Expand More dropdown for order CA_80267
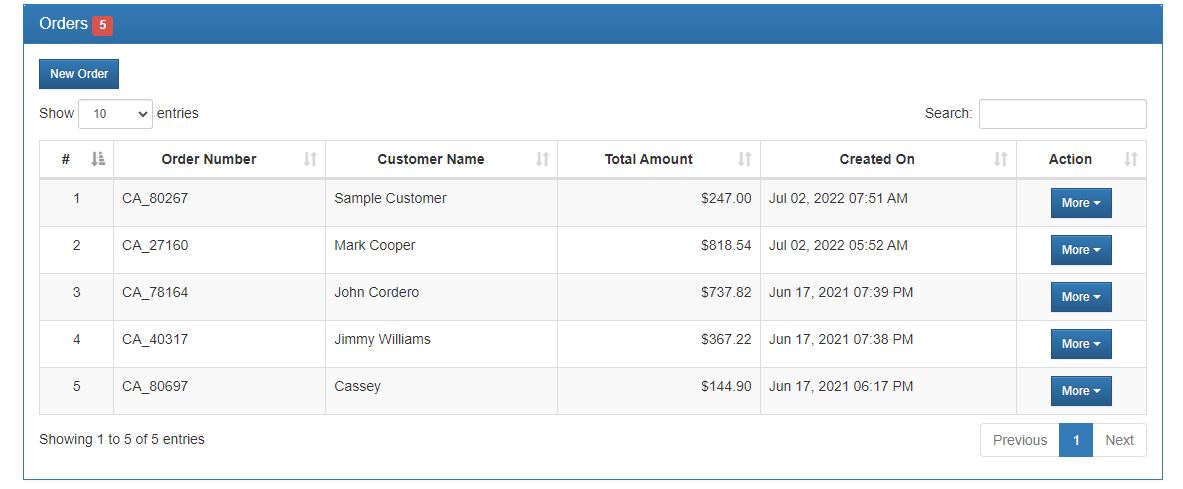 tap(1080, 203)
